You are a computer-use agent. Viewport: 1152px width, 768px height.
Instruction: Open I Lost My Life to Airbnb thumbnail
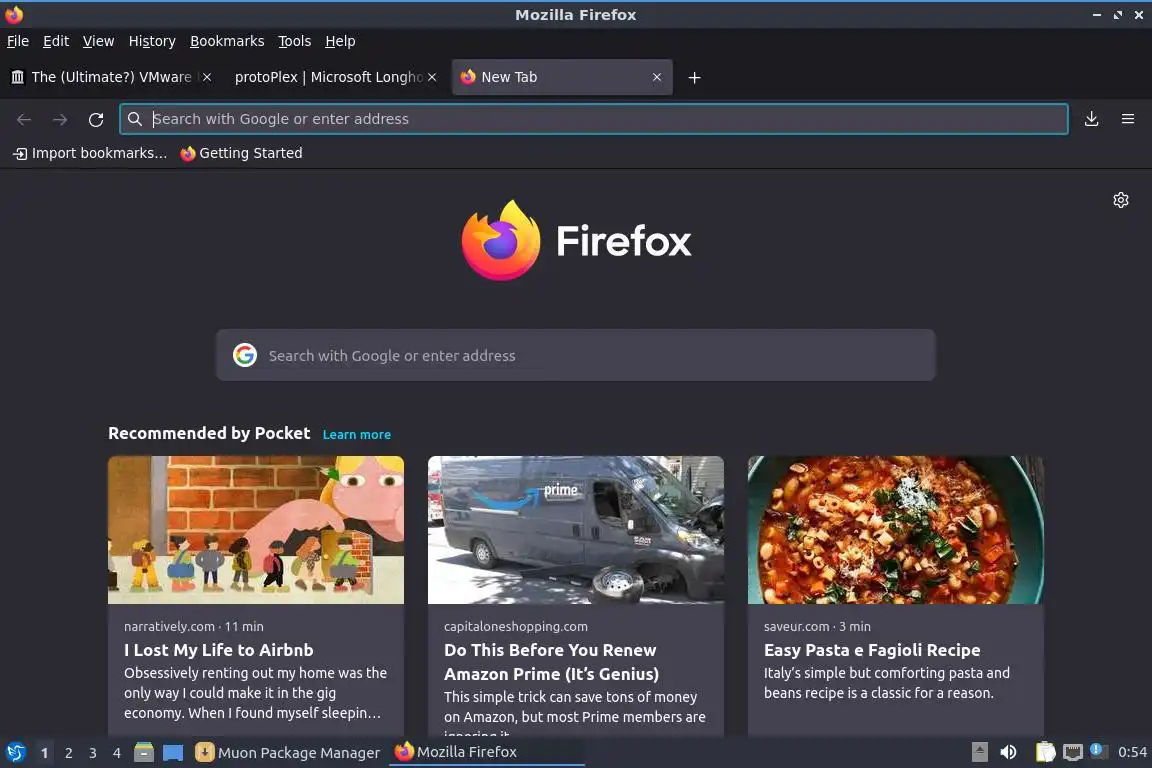click(256, 530)
